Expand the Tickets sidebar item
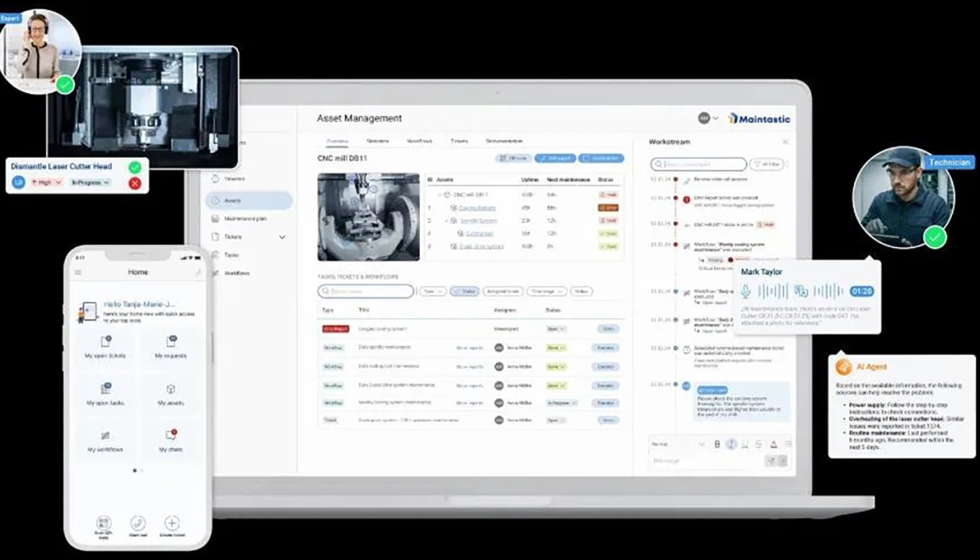The width and height of the screenshot is (980, 560). (x=282, y=237)
